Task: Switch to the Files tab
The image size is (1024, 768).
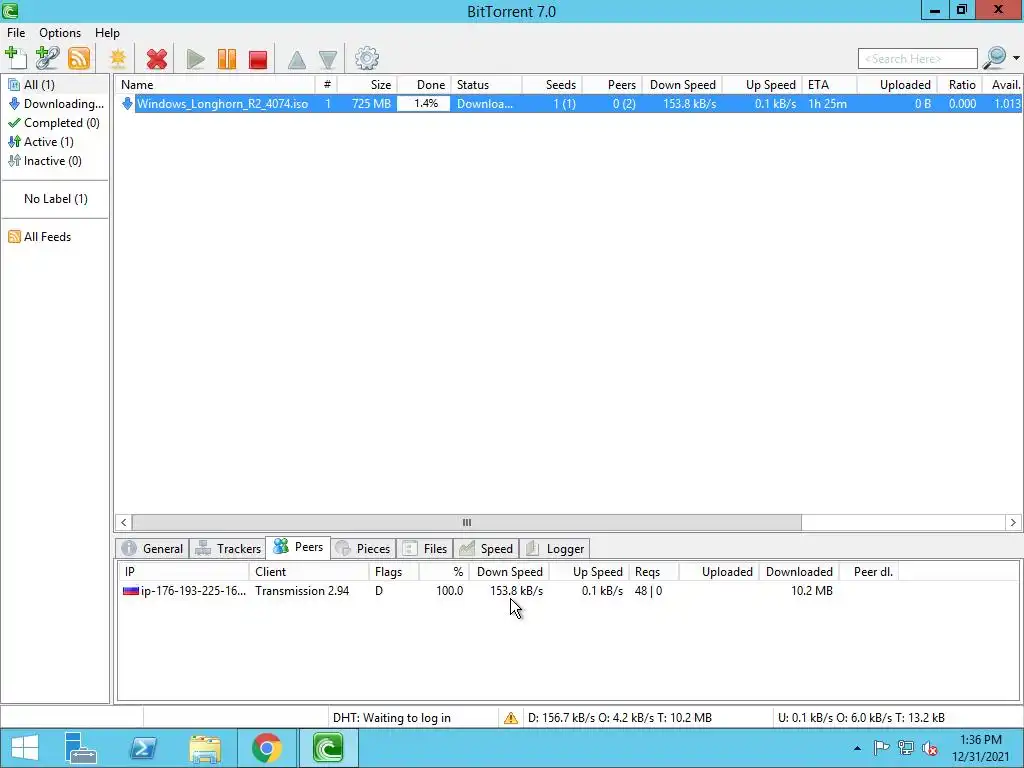Action: pos(425,549)
